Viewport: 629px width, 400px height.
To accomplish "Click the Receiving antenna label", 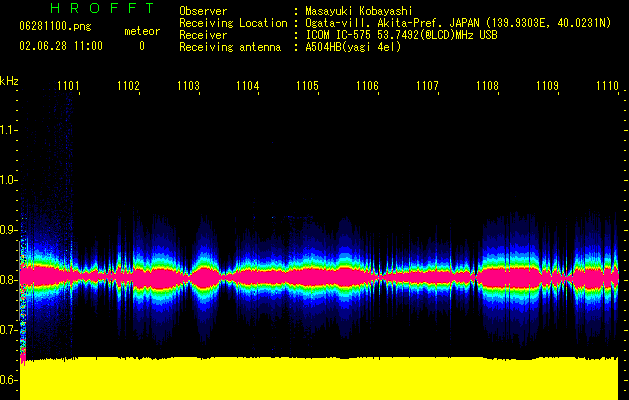I will click(x=230, y=47).
